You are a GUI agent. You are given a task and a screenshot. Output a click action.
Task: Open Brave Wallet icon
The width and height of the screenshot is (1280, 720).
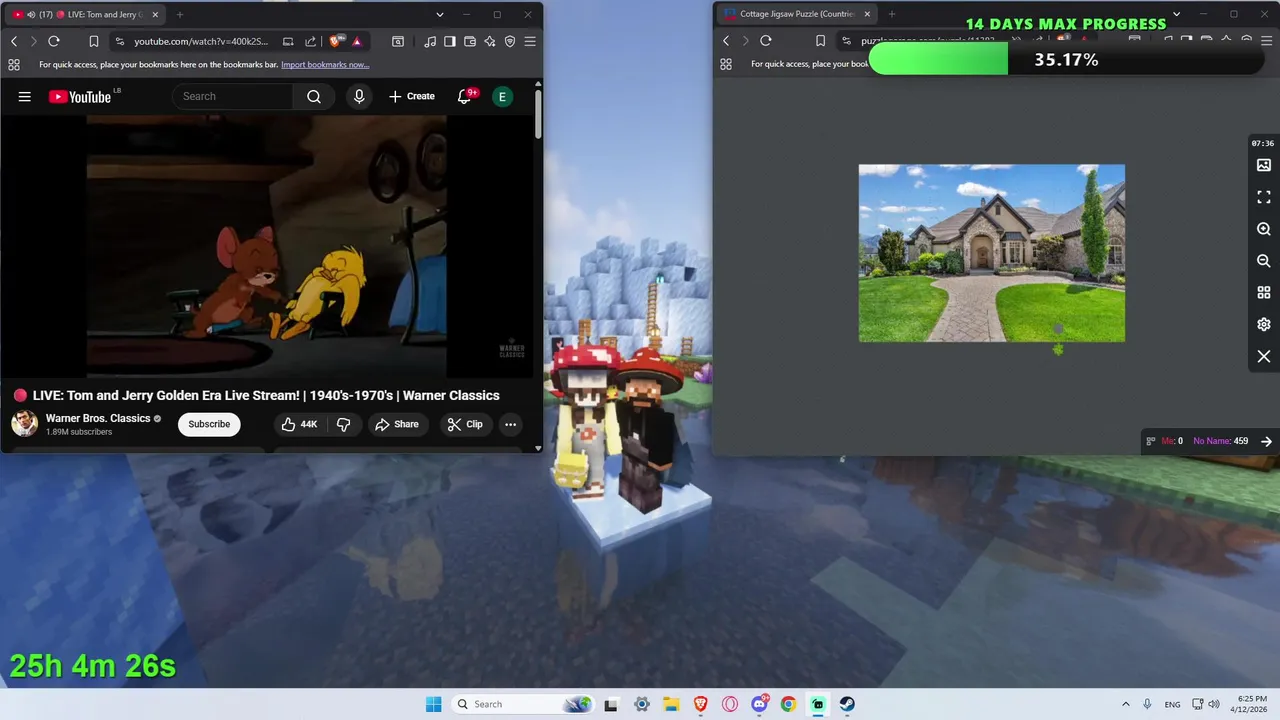pos(470,41)
